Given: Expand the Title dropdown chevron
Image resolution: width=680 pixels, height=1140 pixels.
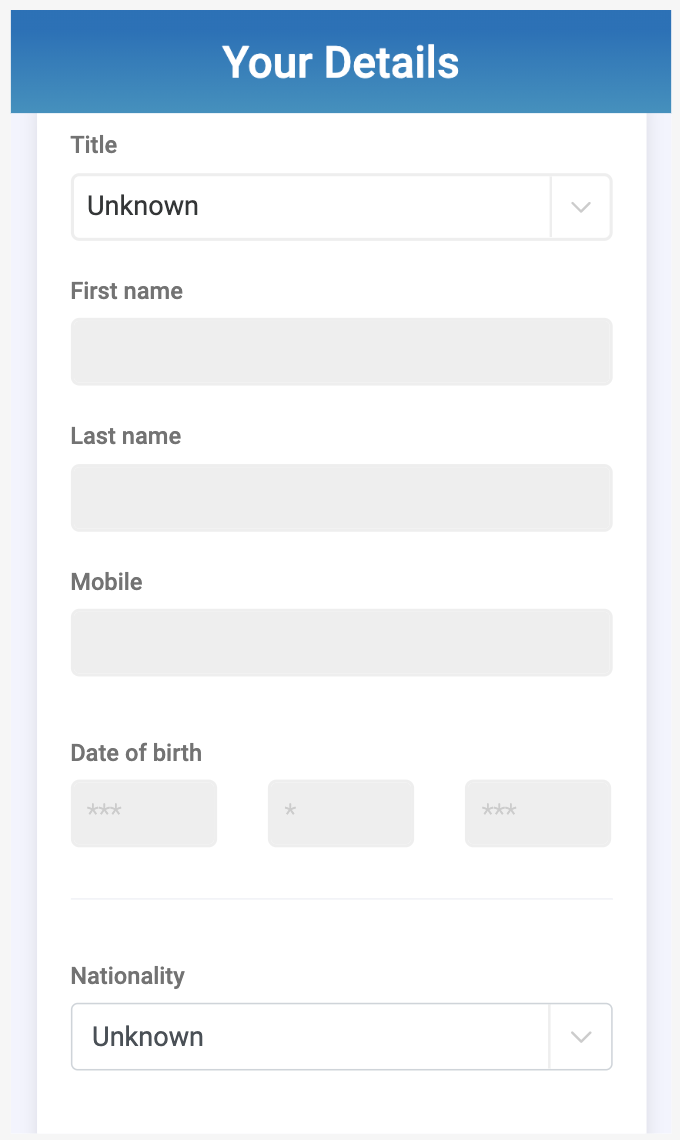Looking at the screenshot, I should click(581, 207).
